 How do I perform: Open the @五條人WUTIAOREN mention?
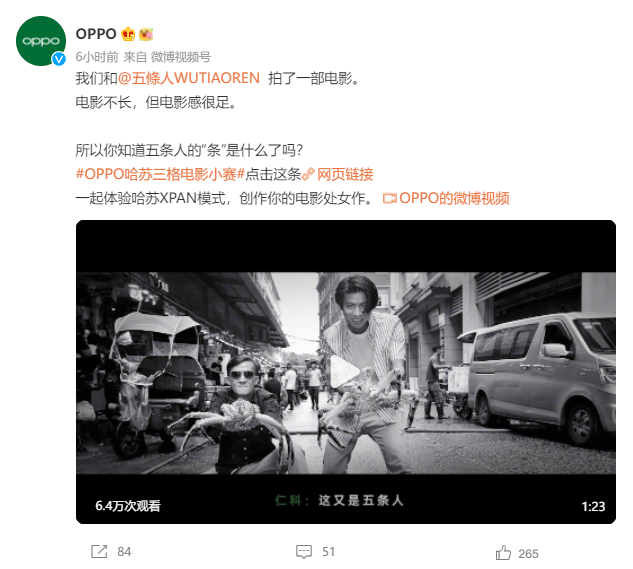tap(189, 78)
